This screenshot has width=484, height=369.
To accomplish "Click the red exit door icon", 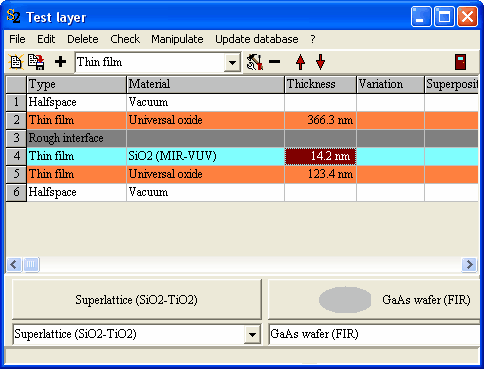I will [x=460, y=62].
